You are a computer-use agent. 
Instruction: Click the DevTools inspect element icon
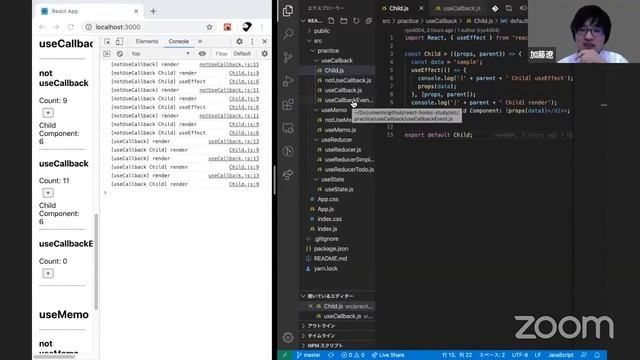point(107,41)
